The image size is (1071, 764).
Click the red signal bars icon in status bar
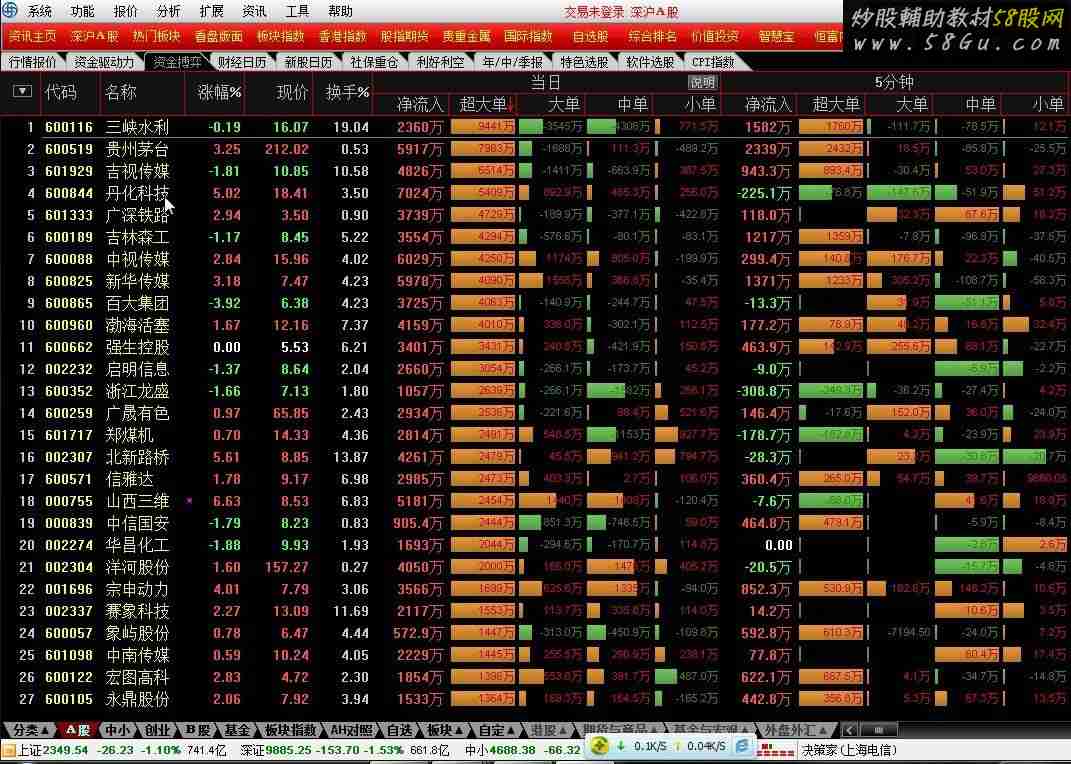tap(775, 750)
